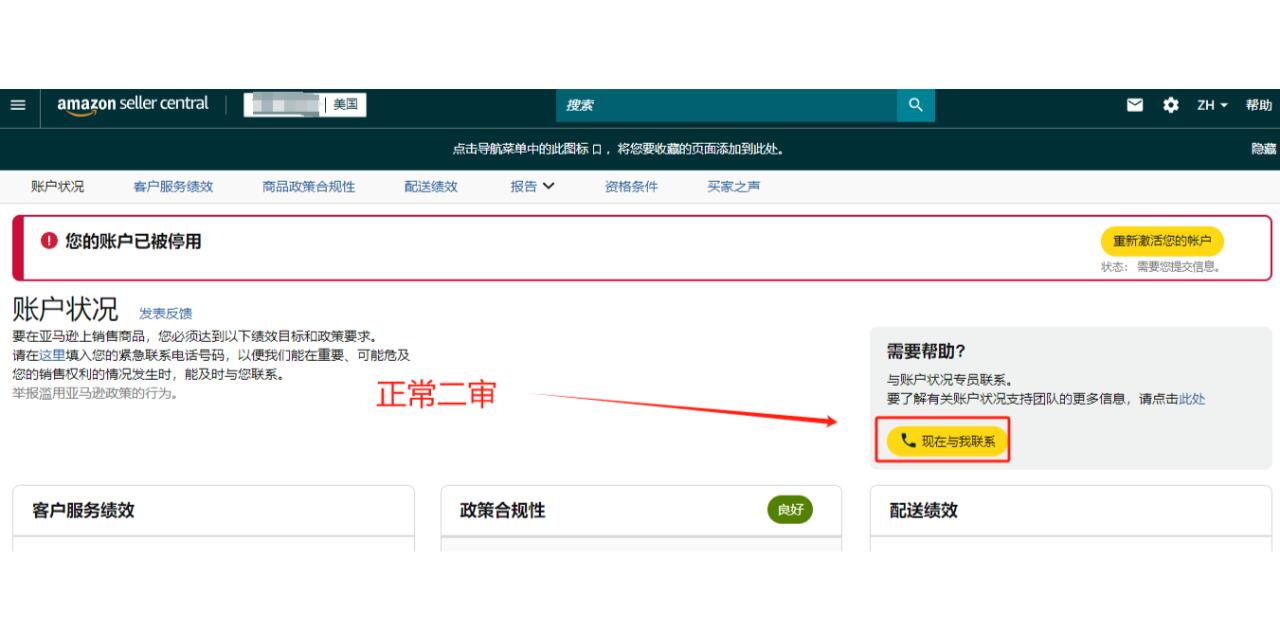Open the mail messages icon
This screenshot has height=639, width=1280.
click(1135, 105)
